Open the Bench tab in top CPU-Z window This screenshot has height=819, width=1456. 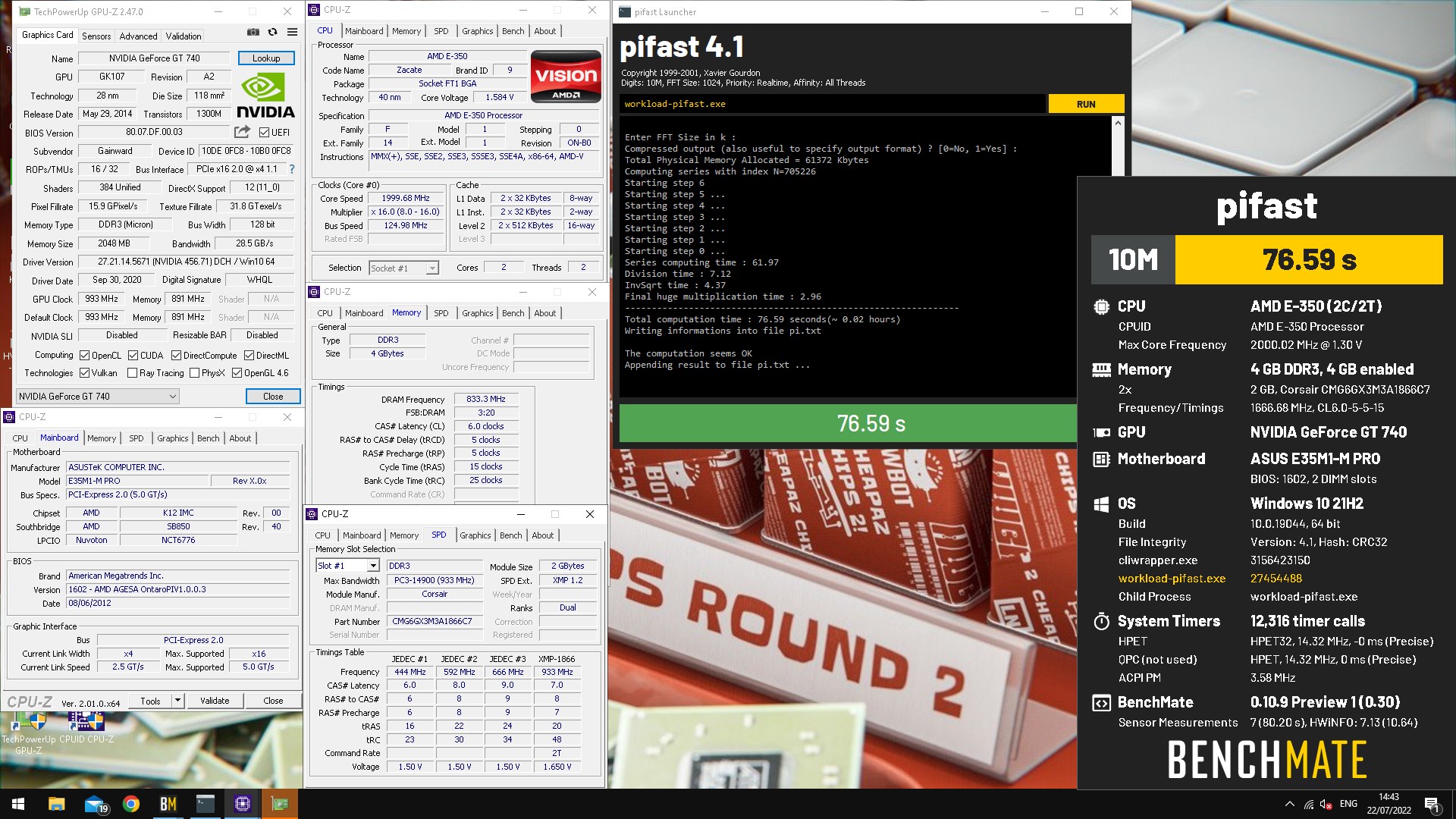(x=513, y=31)
